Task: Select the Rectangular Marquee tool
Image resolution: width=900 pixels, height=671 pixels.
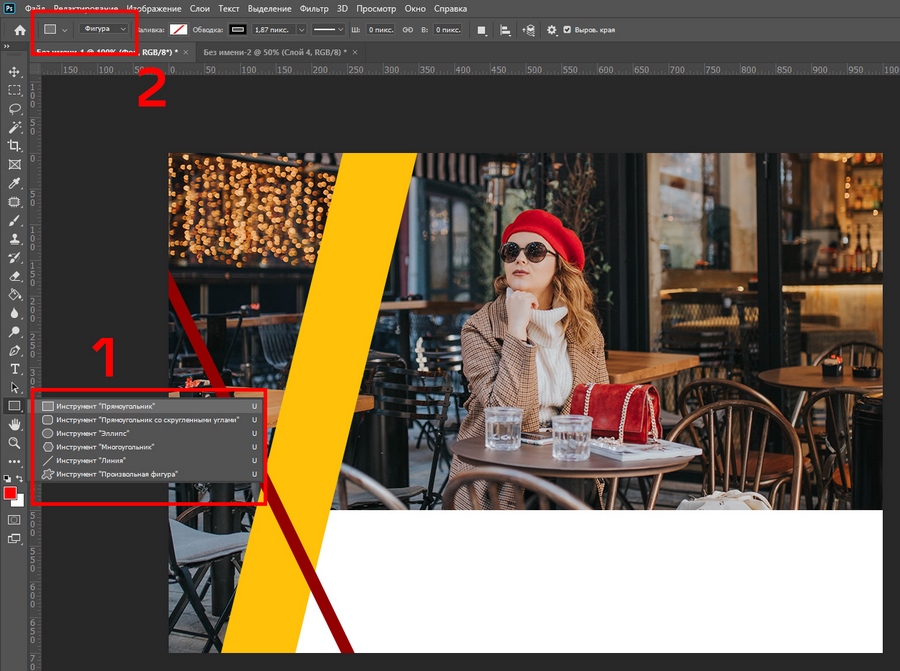Action: 14,90
